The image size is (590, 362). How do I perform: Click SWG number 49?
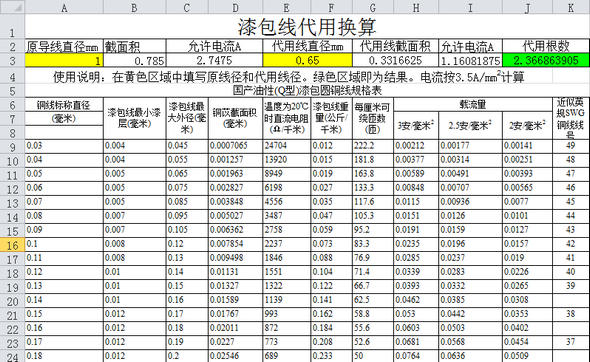pos(570,146)
